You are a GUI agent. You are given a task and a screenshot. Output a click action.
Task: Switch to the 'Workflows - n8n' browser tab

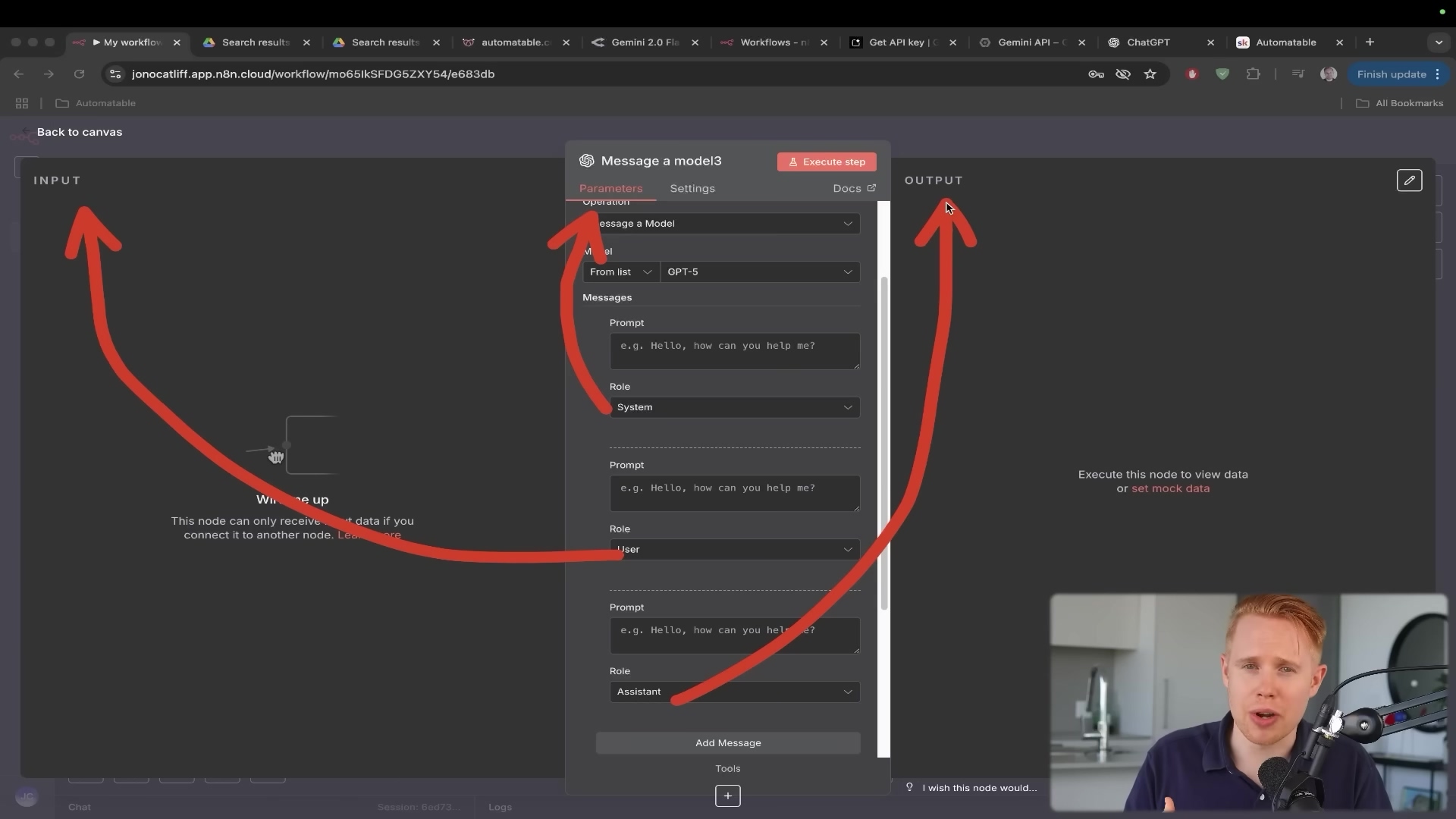point(773,42)
